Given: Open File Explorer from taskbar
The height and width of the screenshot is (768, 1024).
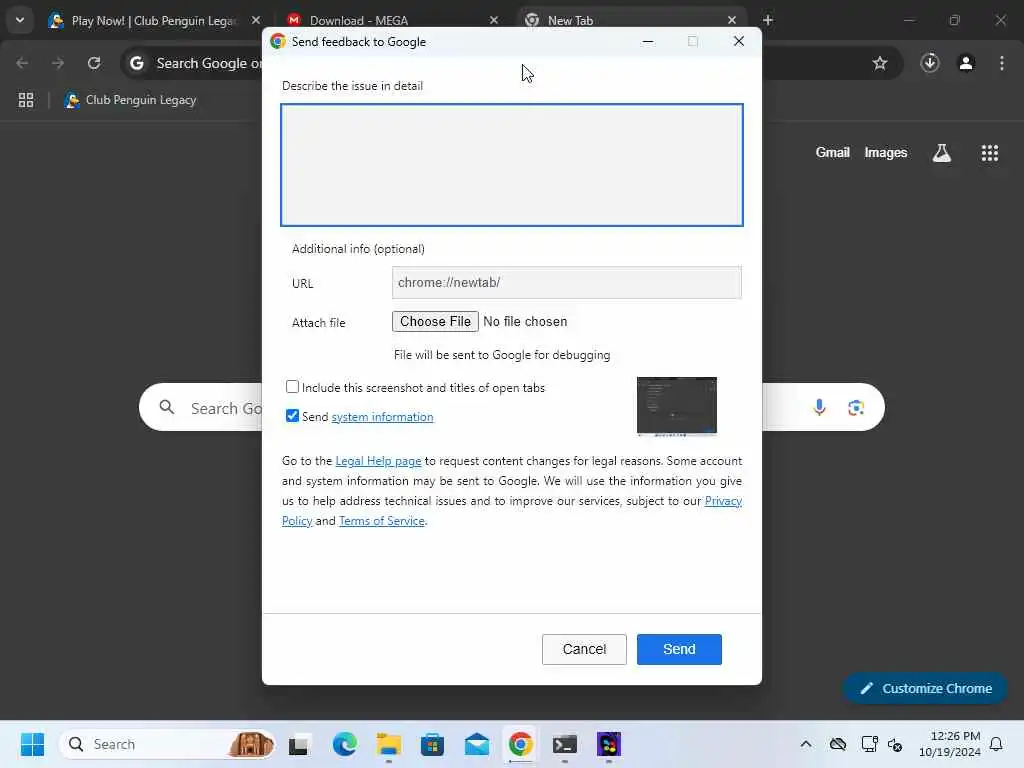Looking at the screenshot, I should pos(389,744).
